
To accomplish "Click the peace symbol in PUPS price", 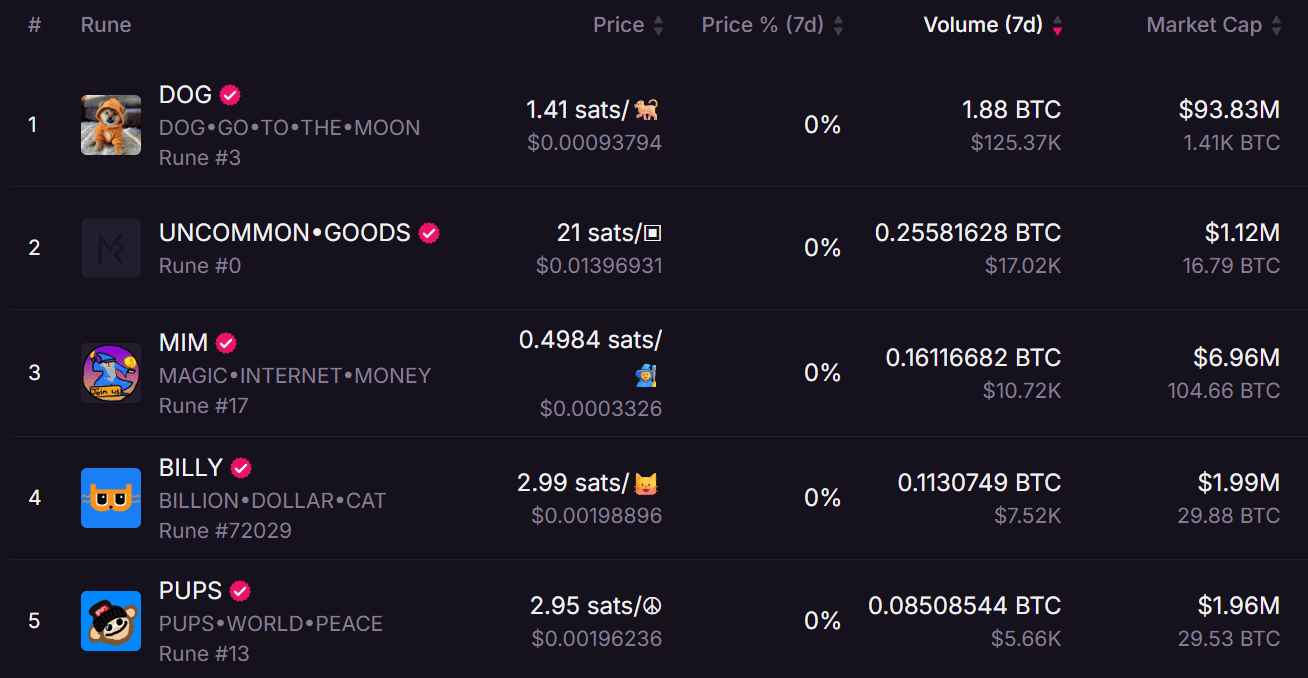I will 651,606.
